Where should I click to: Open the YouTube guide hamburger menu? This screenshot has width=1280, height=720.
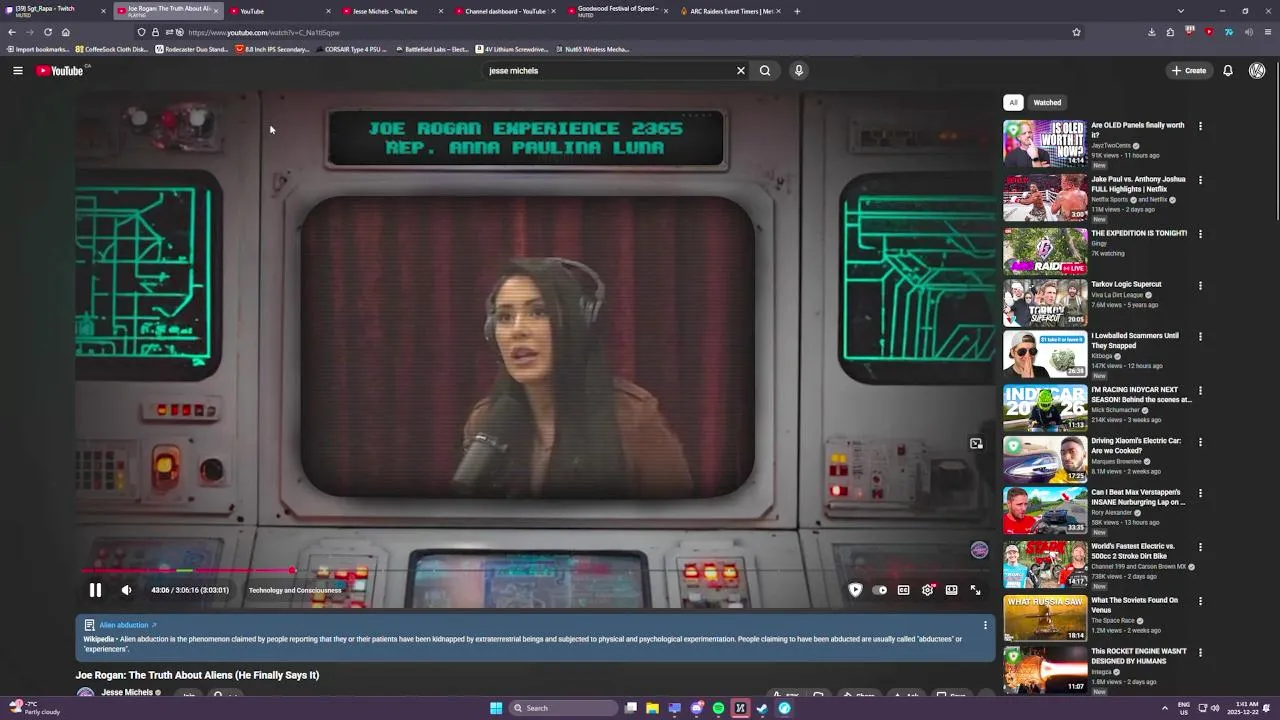(17, 70)
